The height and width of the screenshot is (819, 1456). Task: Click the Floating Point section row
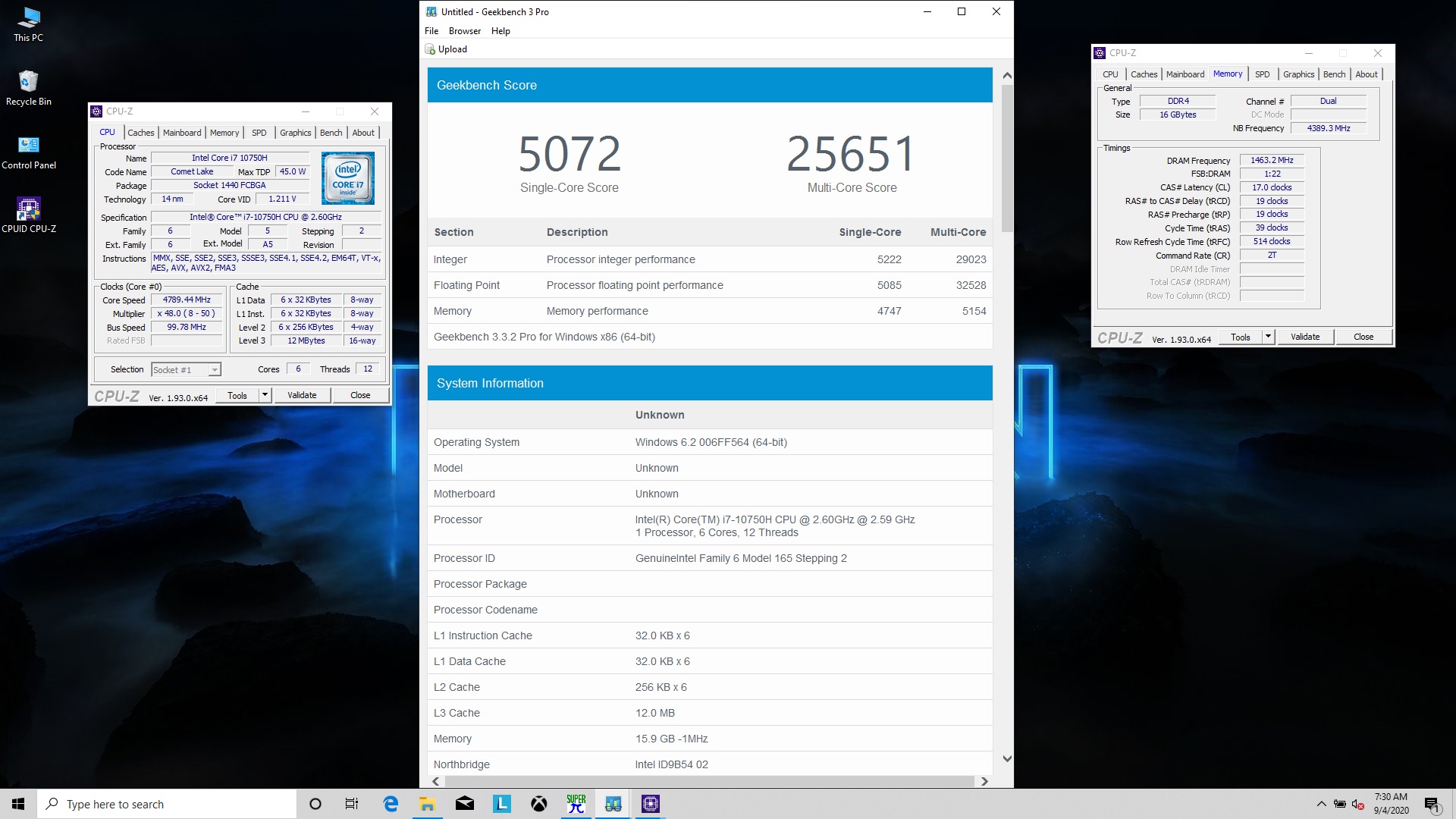(710, 285)
